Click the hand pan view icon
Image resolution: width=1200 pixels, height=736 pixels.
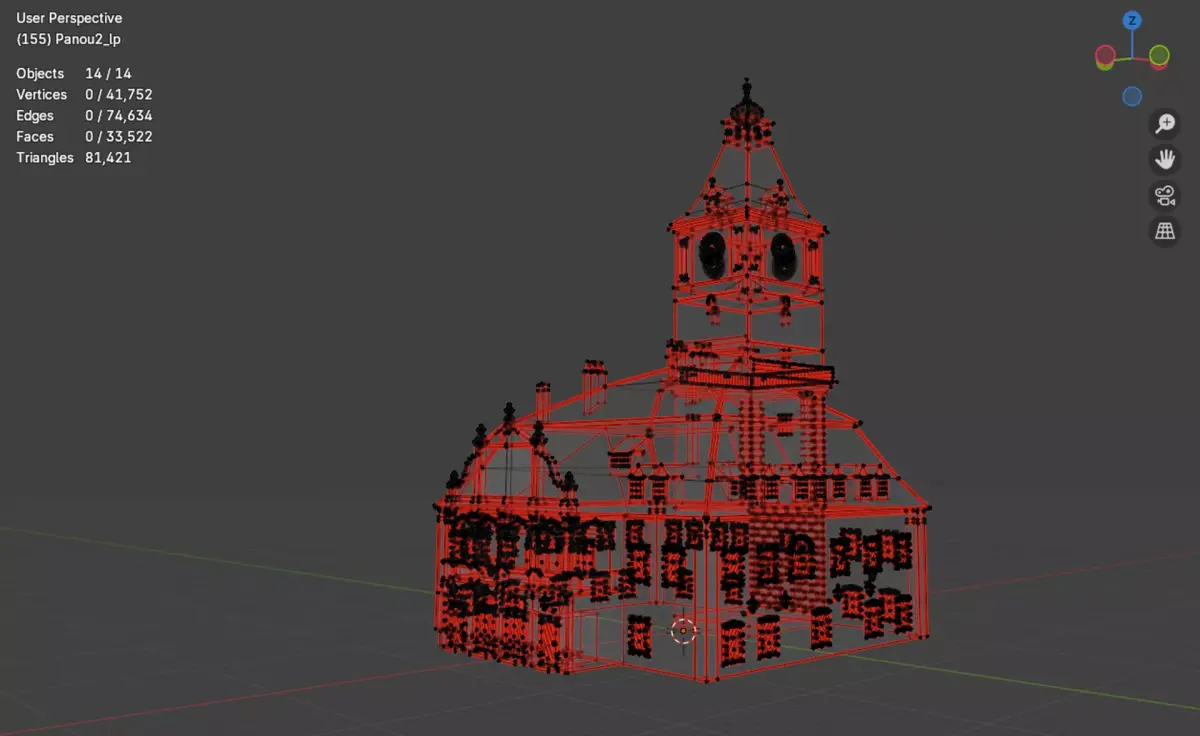(1165, 160)
